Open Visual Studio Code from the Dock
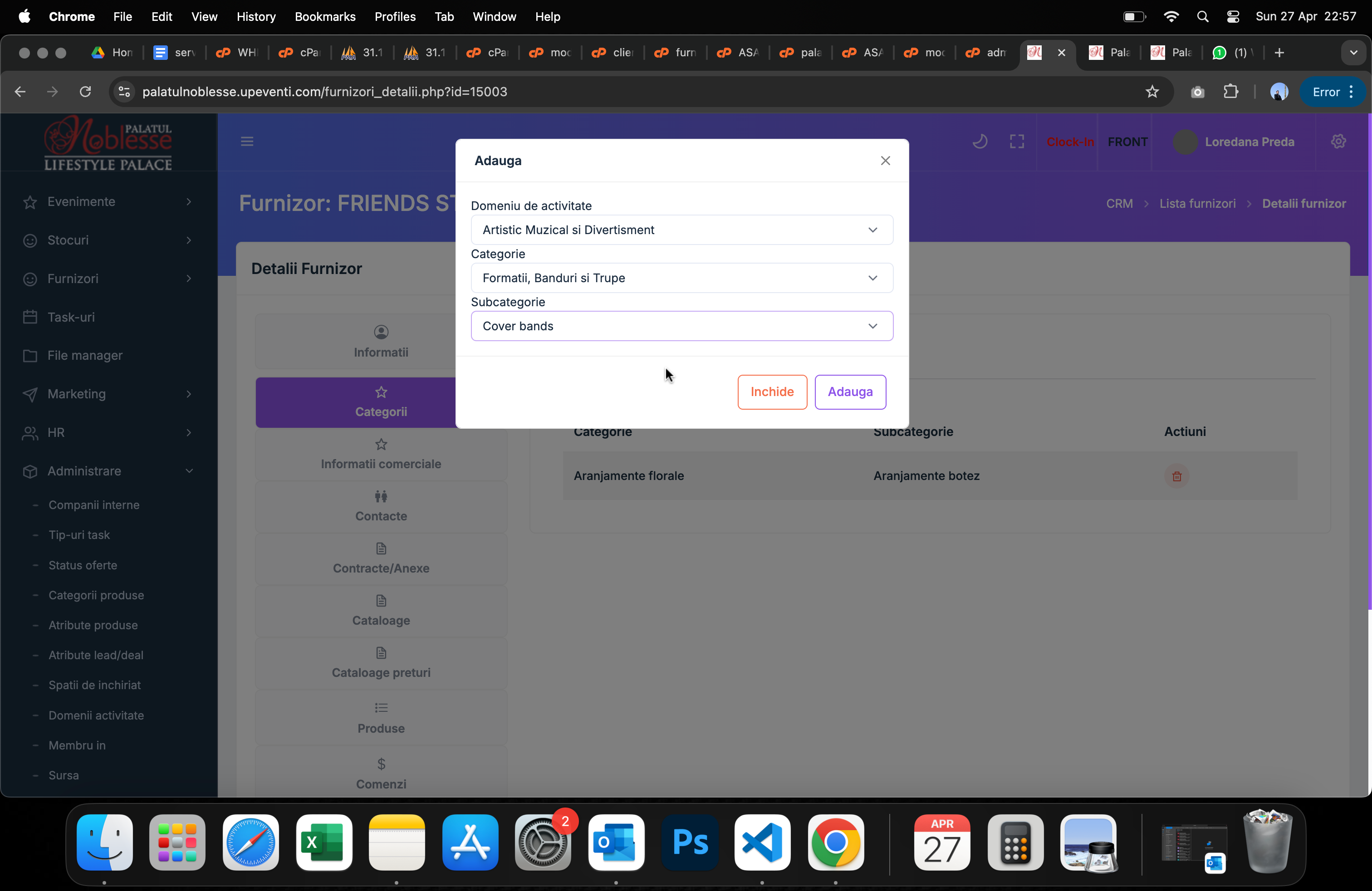 pos(762,842)
